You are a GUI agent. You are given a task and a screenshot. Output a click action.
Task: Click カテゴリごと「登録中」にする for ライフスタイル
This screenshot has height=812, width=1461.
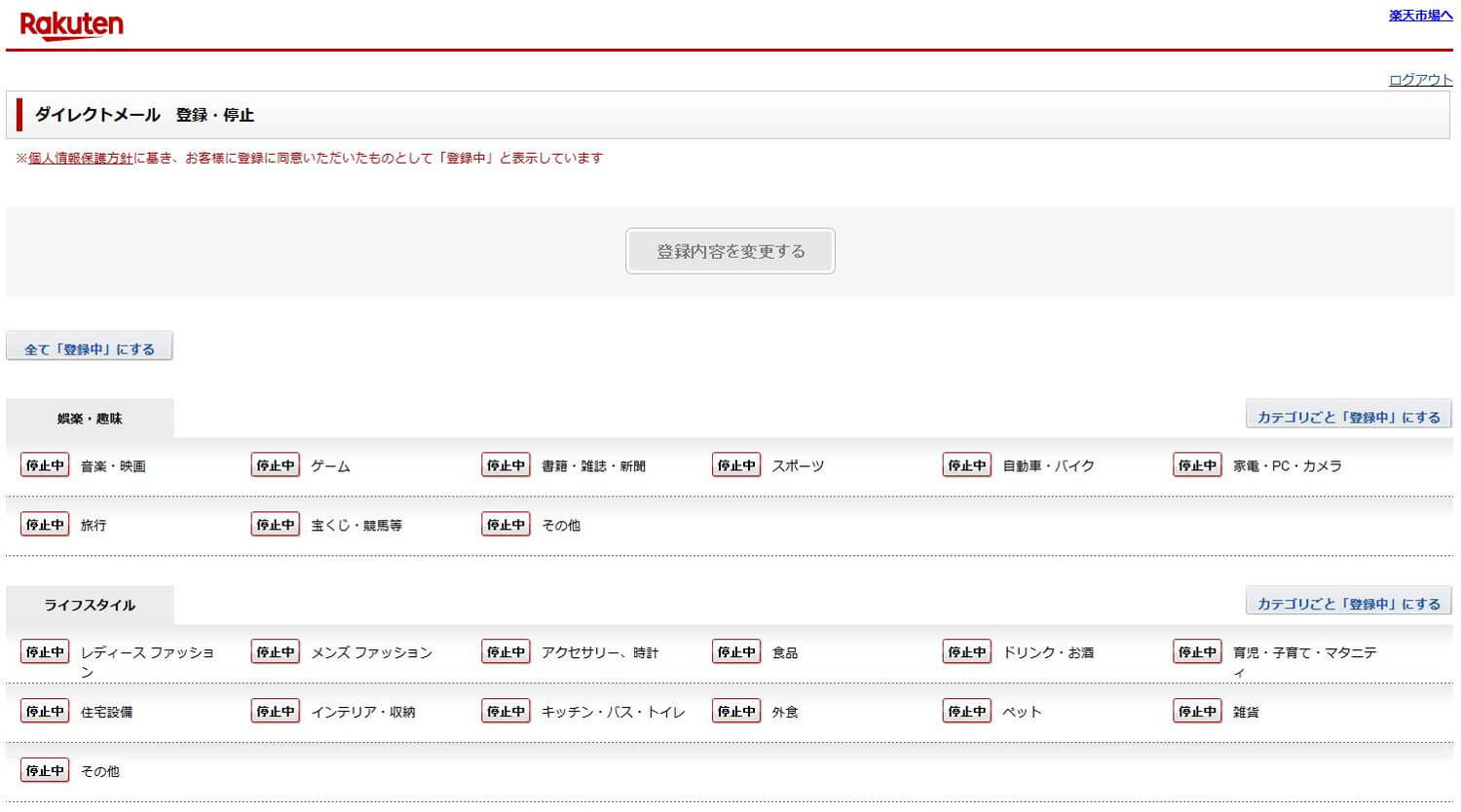click(x=1348, y=603)
